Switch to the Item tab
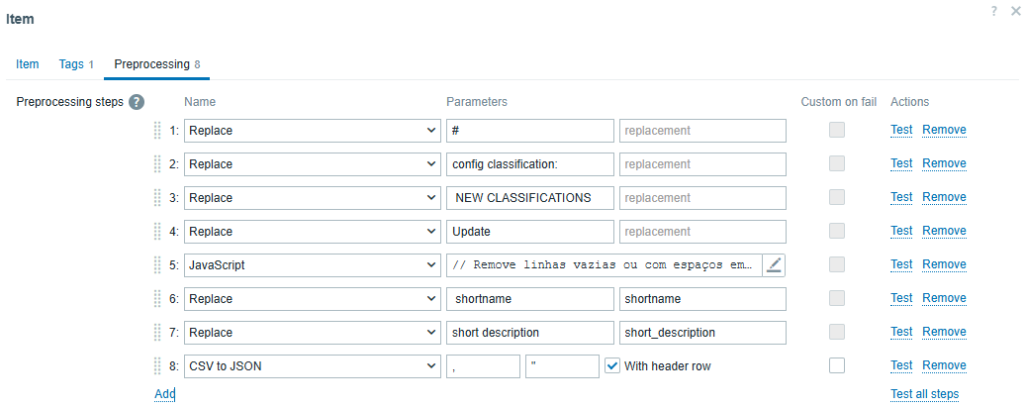 27,64
